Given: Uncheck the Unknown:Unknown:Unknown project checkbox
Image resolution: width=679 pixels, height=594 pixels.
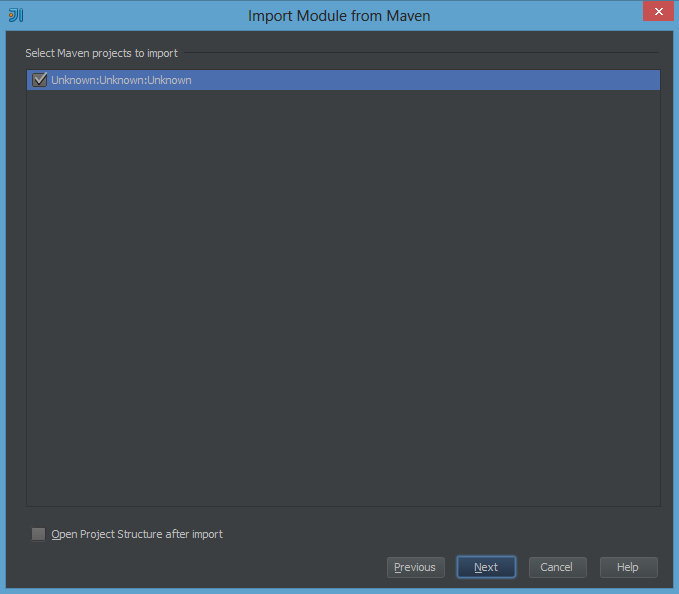Looking at the screenshot, I should pos(39,80).
